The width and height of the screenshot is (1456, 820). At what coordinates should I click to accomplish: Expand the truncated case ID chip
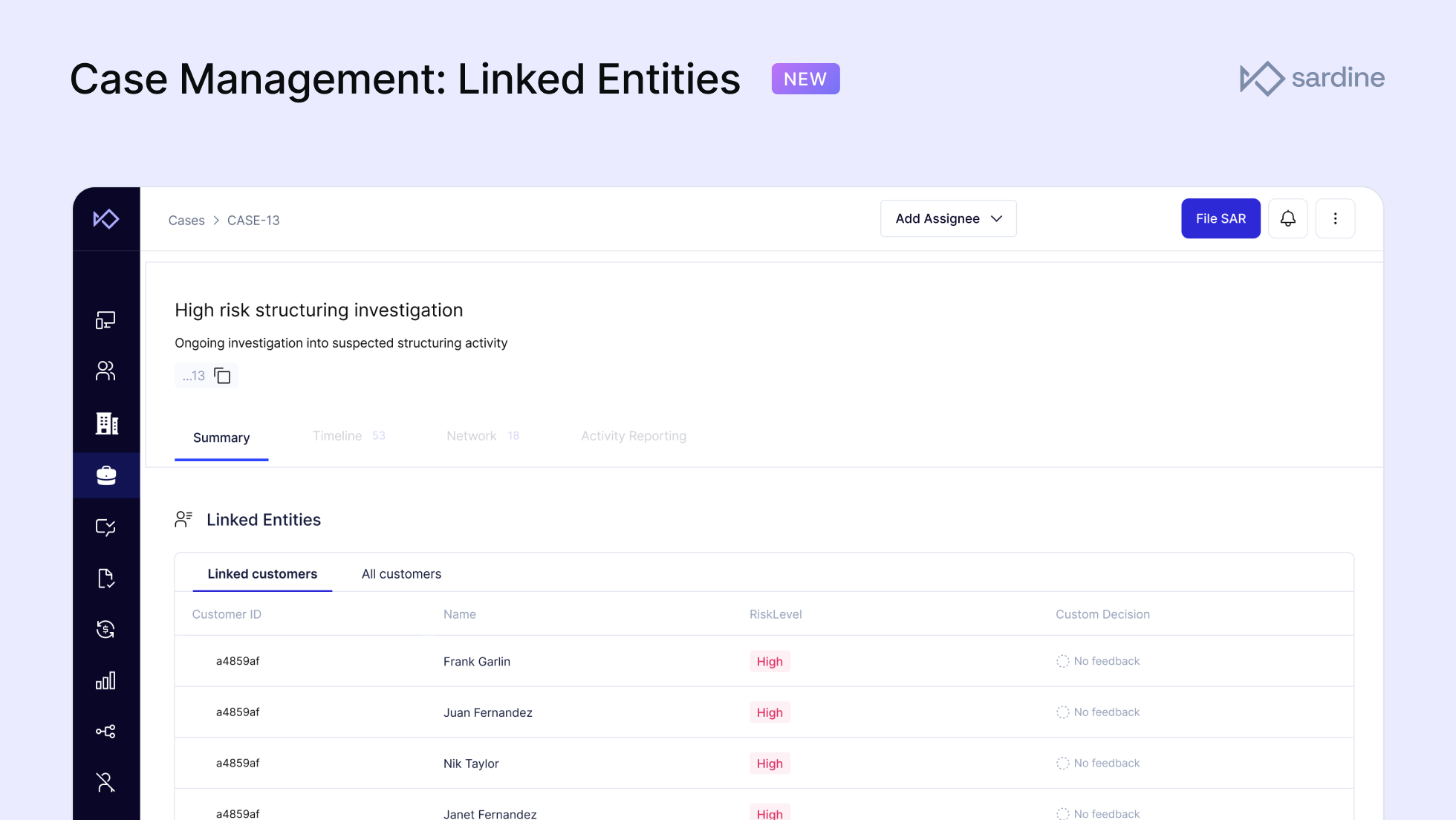tap(193, 376)
